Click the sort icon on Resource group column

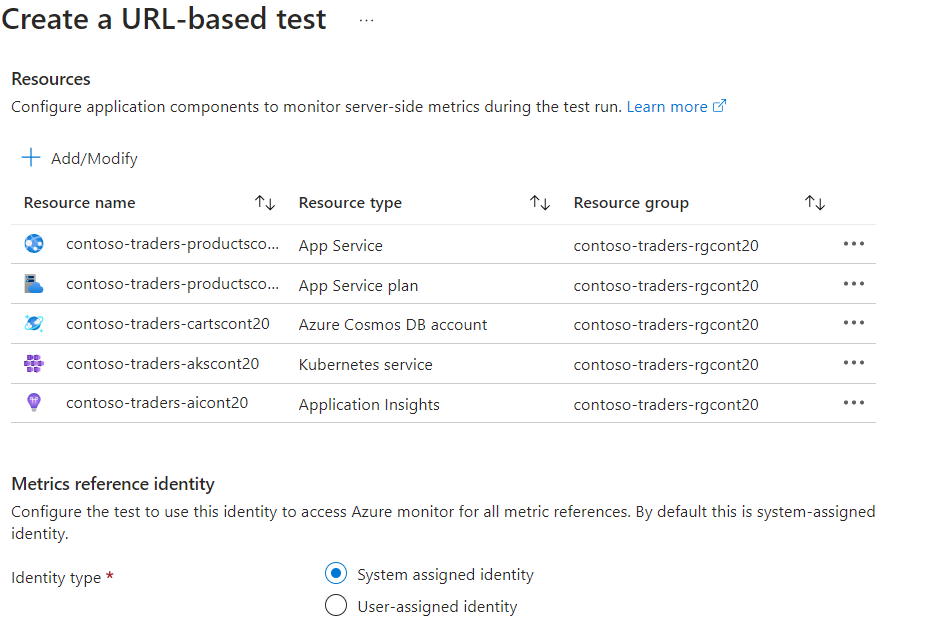pyautogui.click(x=814, y=202)
